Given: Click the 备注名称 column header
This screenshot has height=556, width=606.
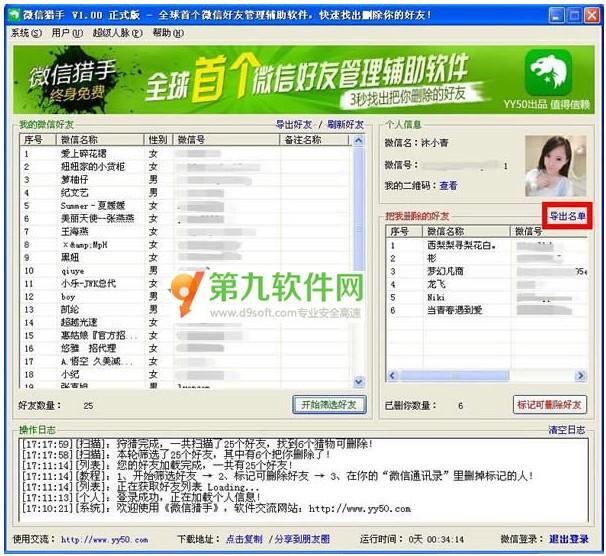Looking at the screenshot, I should (x=314, y=139).
